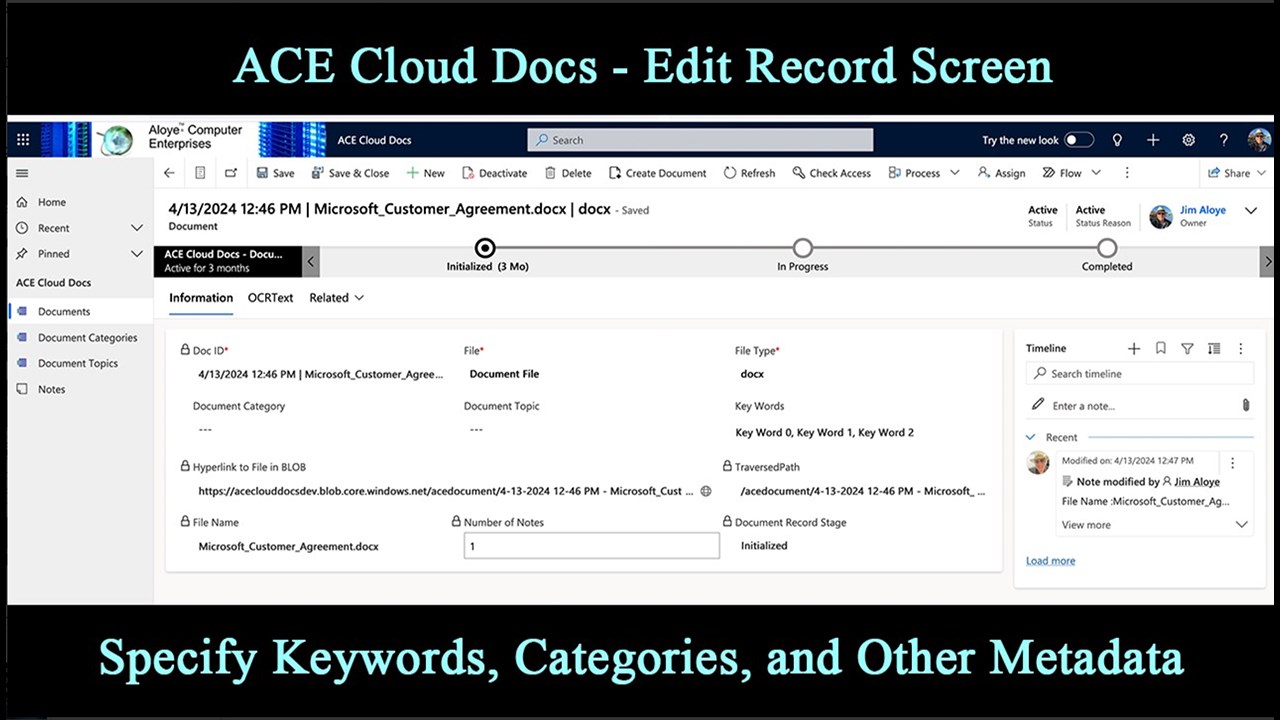Click the Create Document command

[657, 173]
